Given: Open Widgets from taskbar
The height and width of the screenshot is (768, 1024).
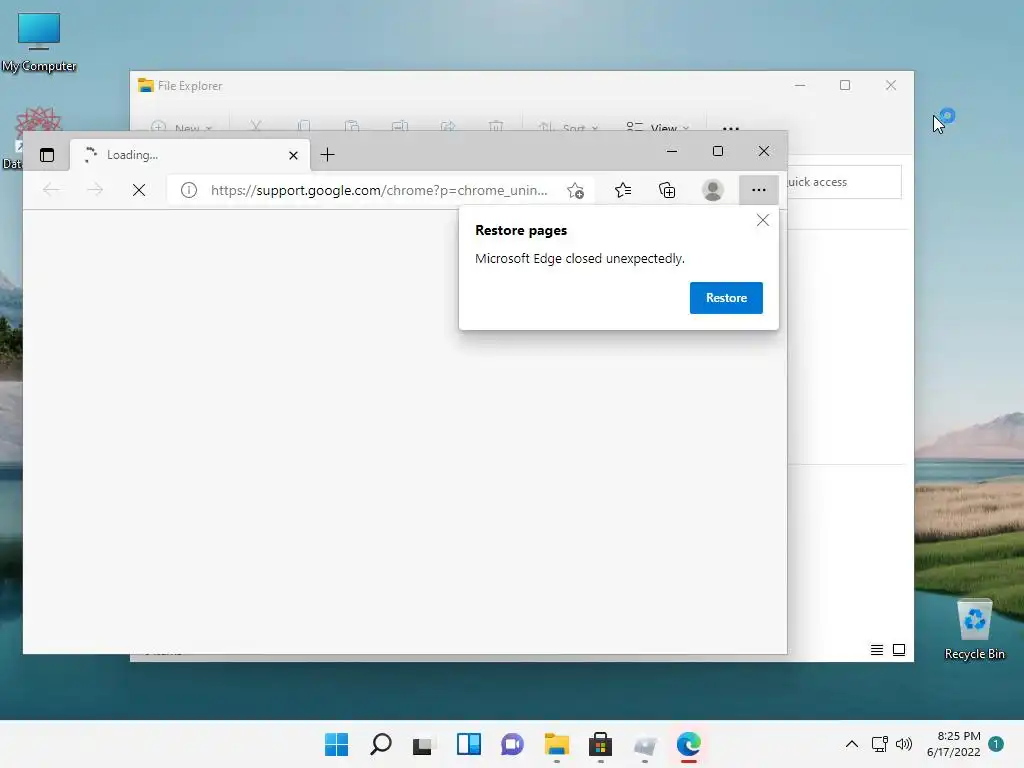Looking at the screenshot, I should 468,744.
